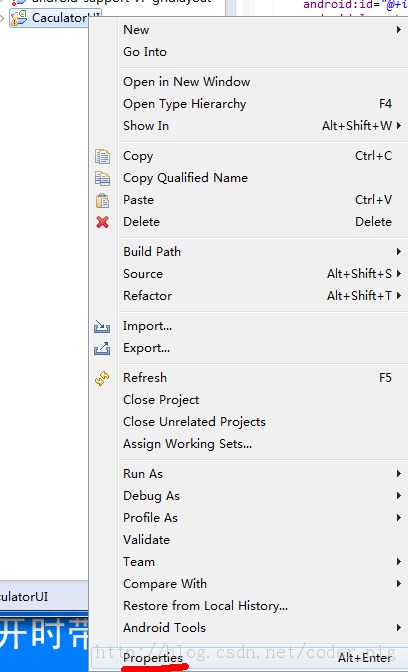Expand the Run As submenu arrow

point(399,474)
